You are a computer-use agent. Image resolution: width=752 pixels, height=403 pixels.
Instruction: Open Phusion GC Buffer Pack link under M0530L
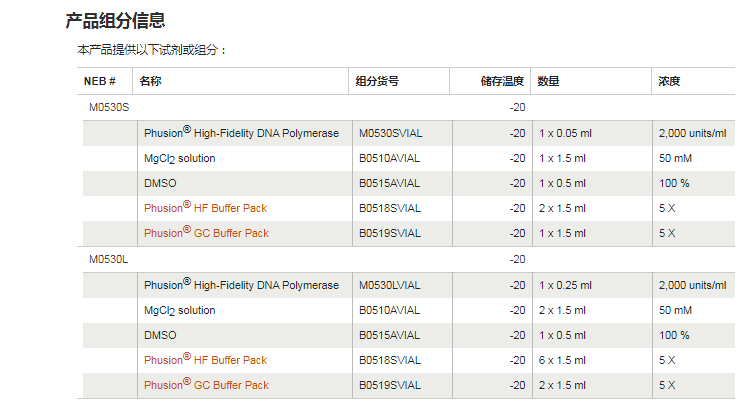(206, 385)
